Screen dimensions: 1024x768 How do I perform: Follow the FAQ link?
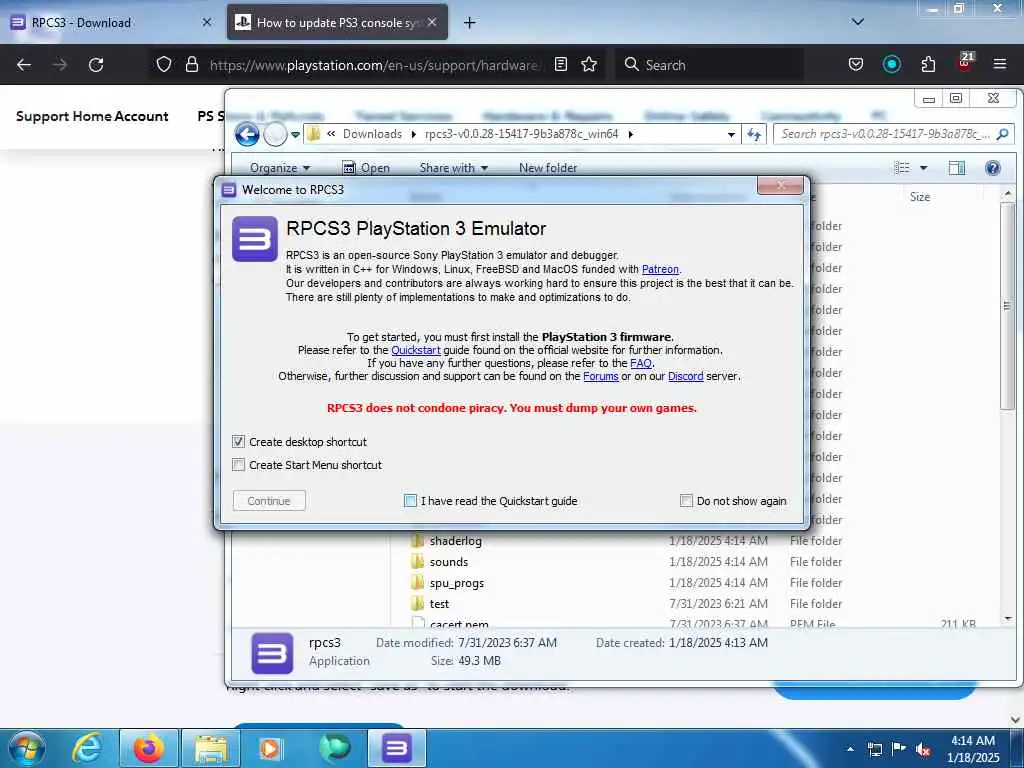tap(640, 363)
